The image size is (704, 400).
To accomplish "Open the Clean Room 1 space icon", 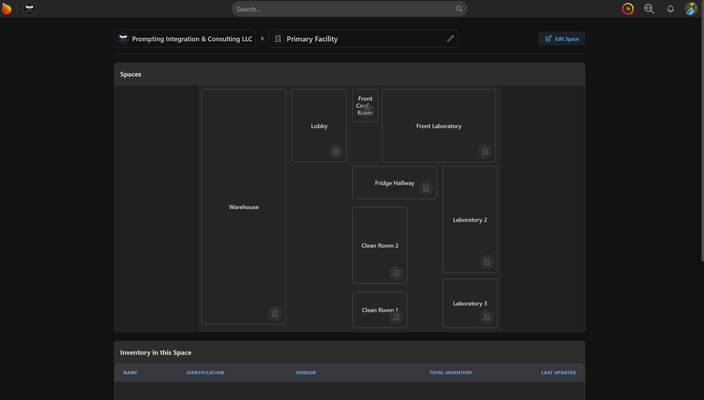I will coord(396,317).
